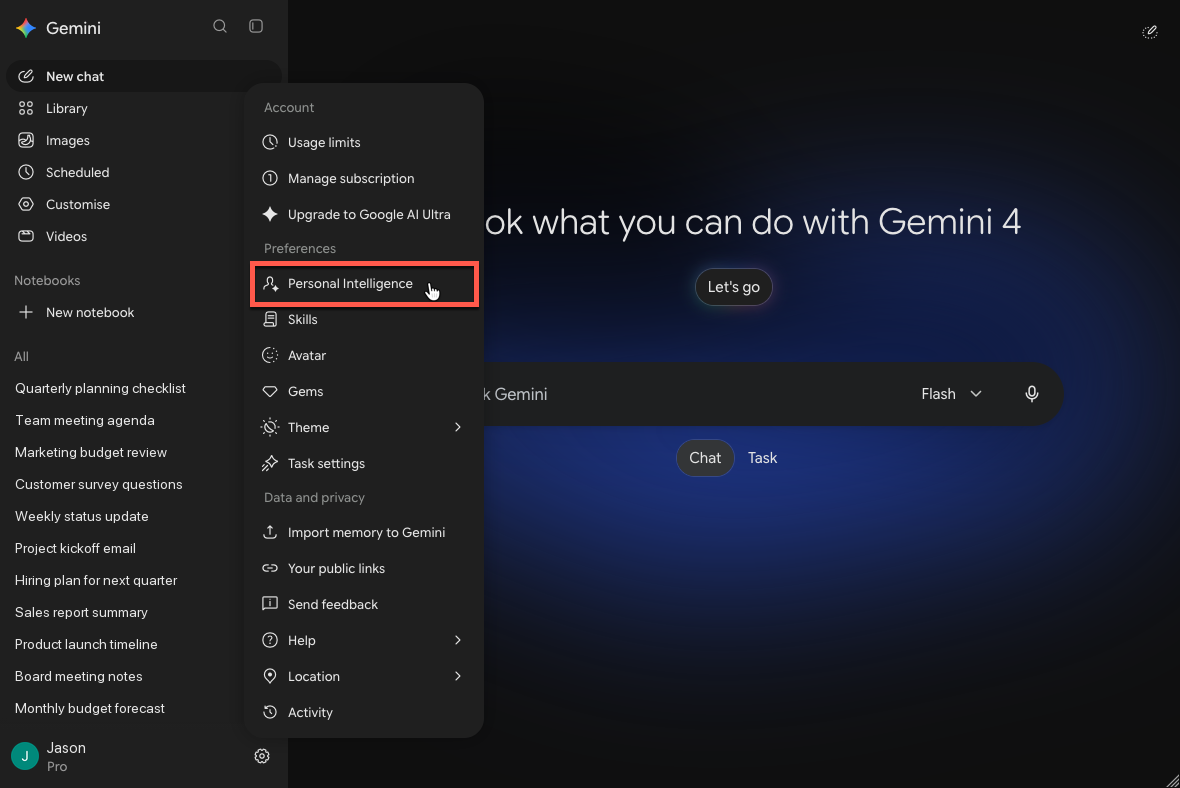Image resolution: width=1180 pixels, height=788 pixels.
Task: Open the Quarterly planning checklist chat
Action: [x=100, y=388]
